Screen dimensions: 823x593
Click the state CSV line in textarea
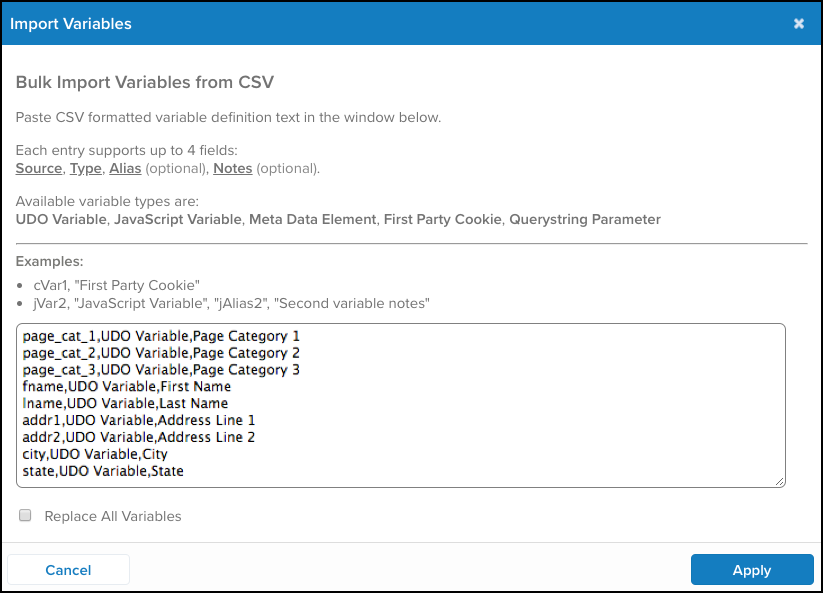click(x=102, y=471)
